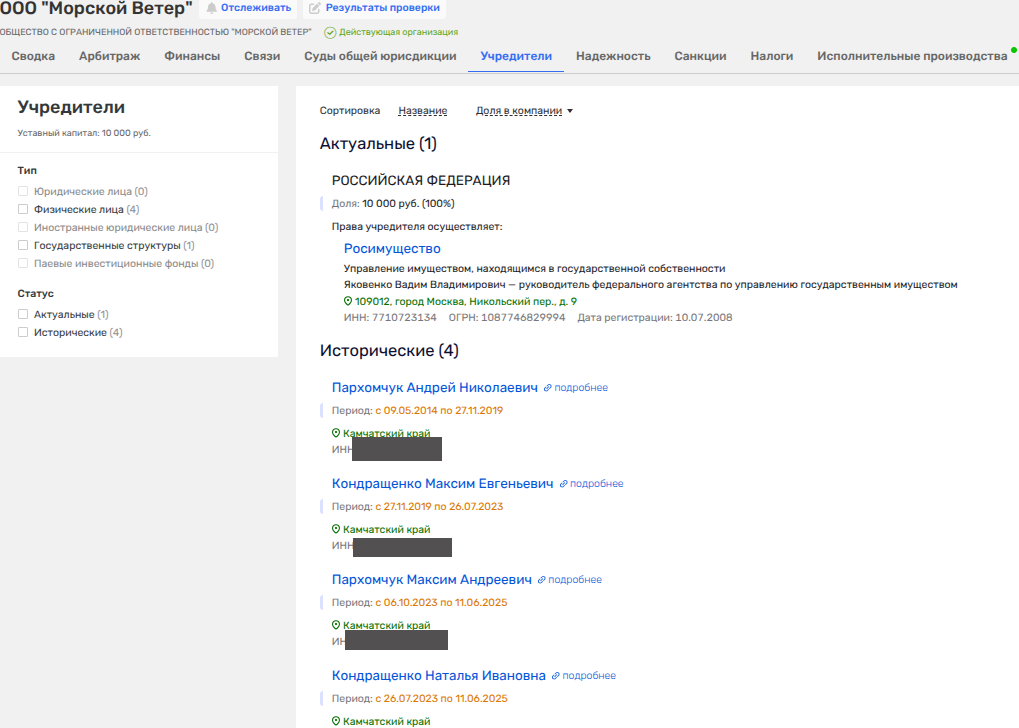Click the period с 26.07.2023 по 11.06.2025
Viewport: 1019px width, 728px height.
[441, 698]
